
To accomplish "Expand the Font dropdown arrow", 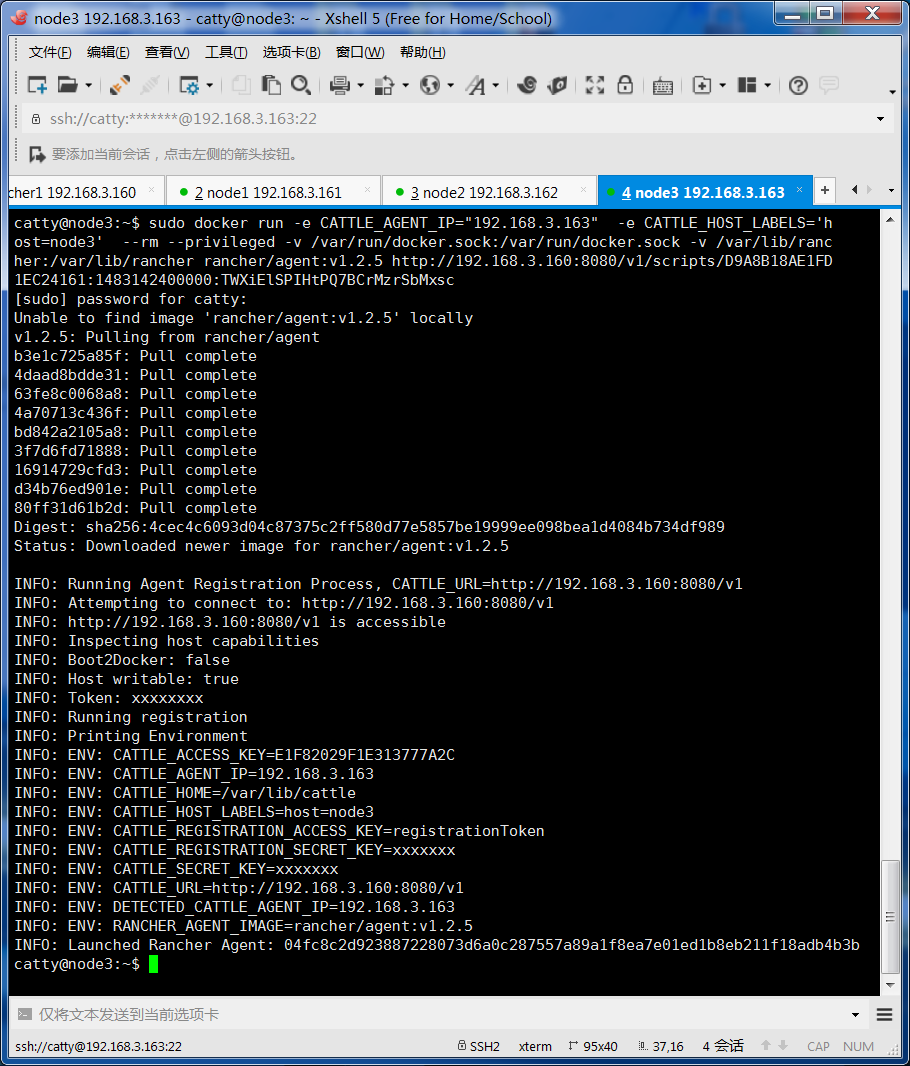I will [x=495, y=86].
